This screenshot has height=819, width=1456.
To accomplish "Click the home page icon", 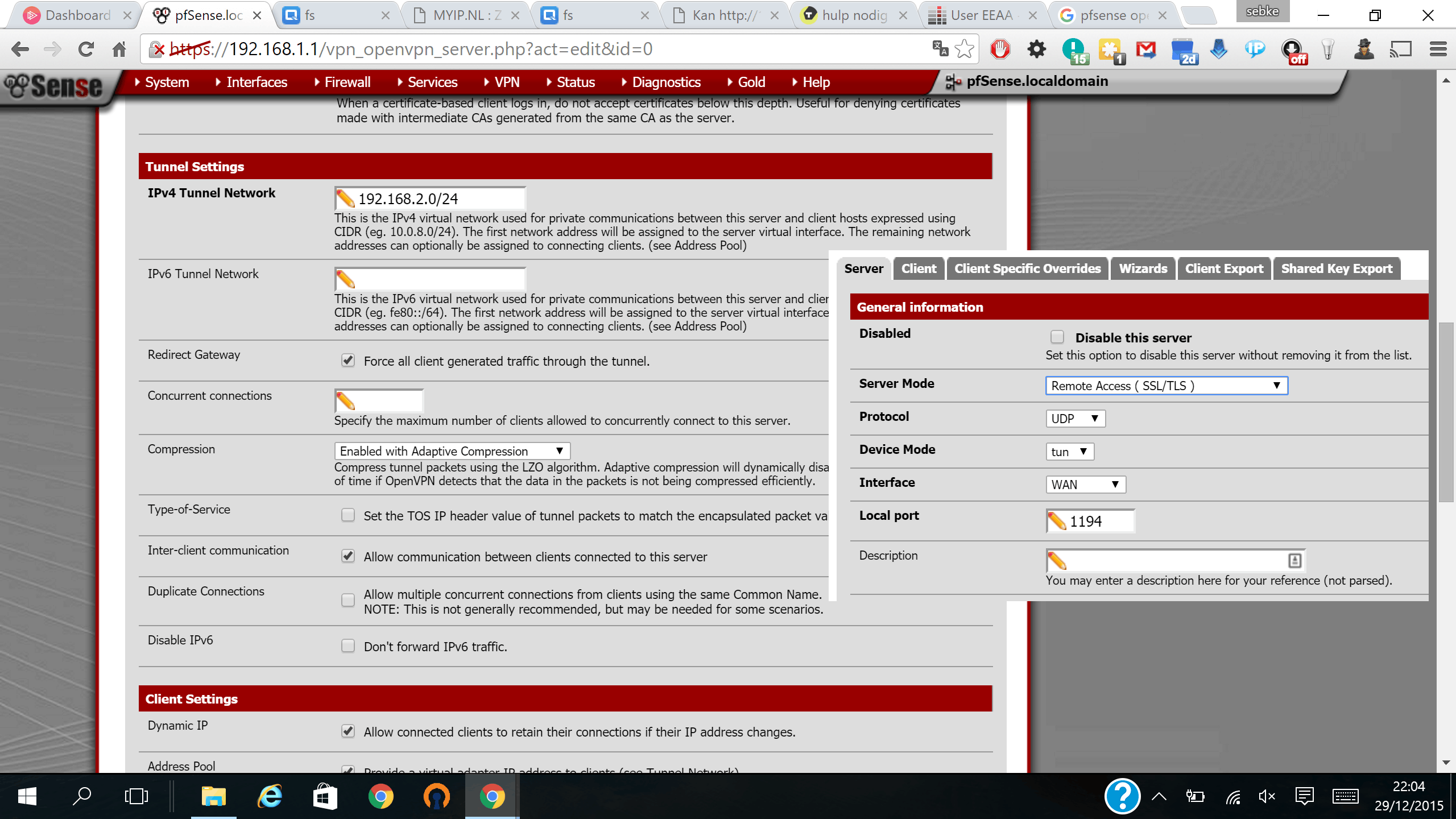I will 119,49.
